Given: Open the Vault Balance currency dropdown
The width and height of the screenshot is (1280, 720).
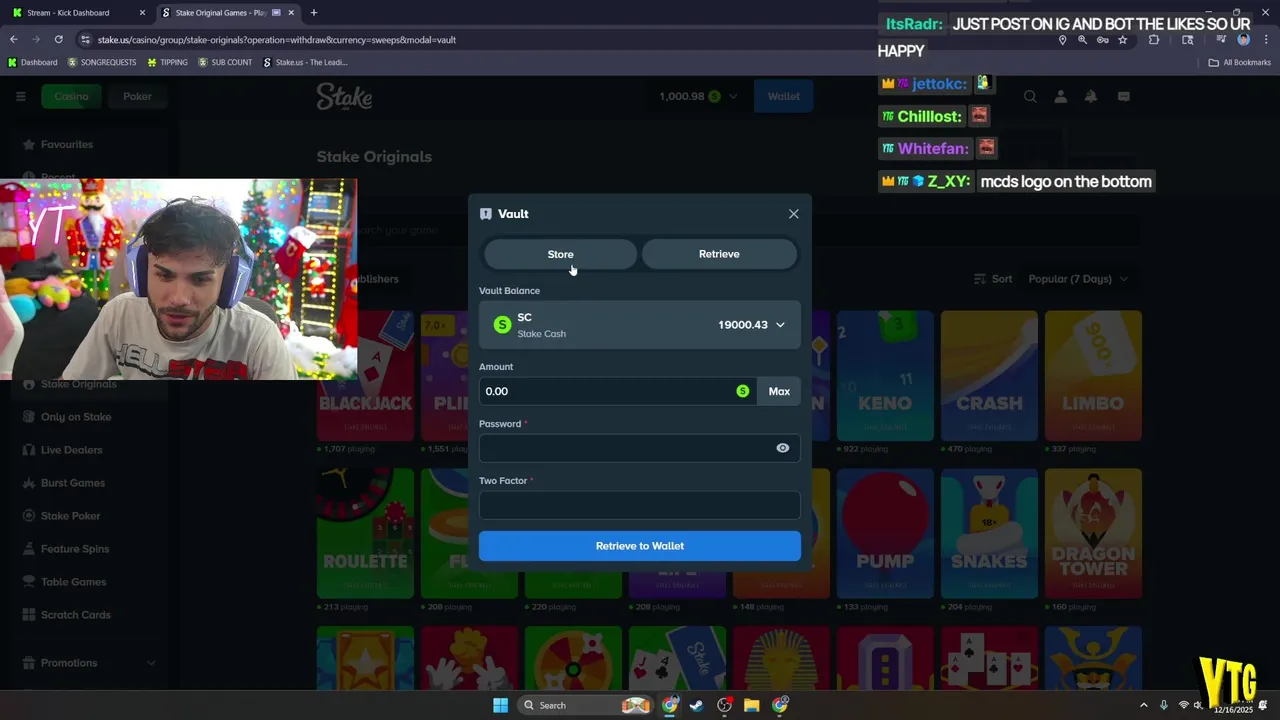Looking at the screenshot, I should tap(640, 325).
